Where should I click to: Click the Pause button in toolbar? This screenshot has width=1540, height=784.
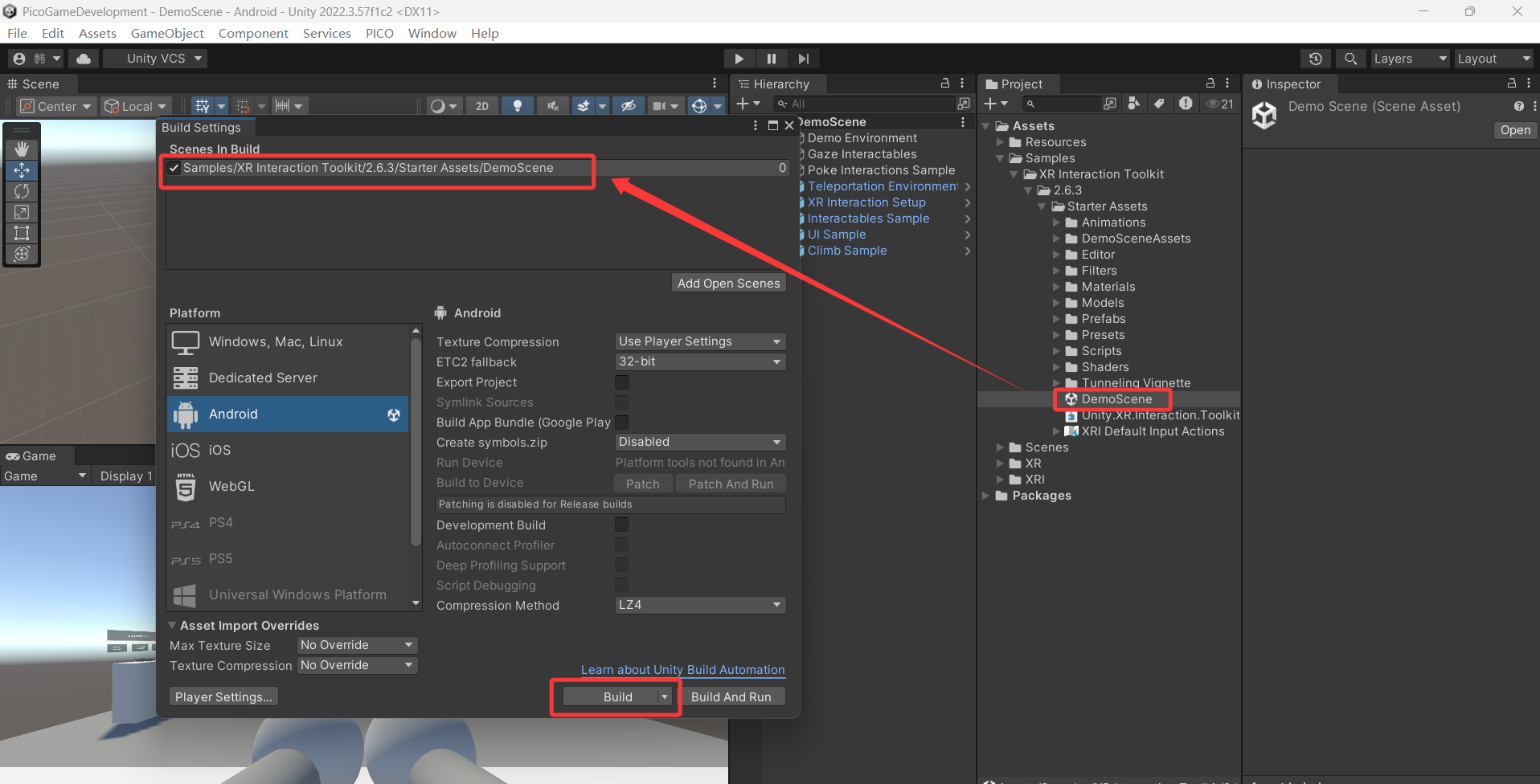772,59
